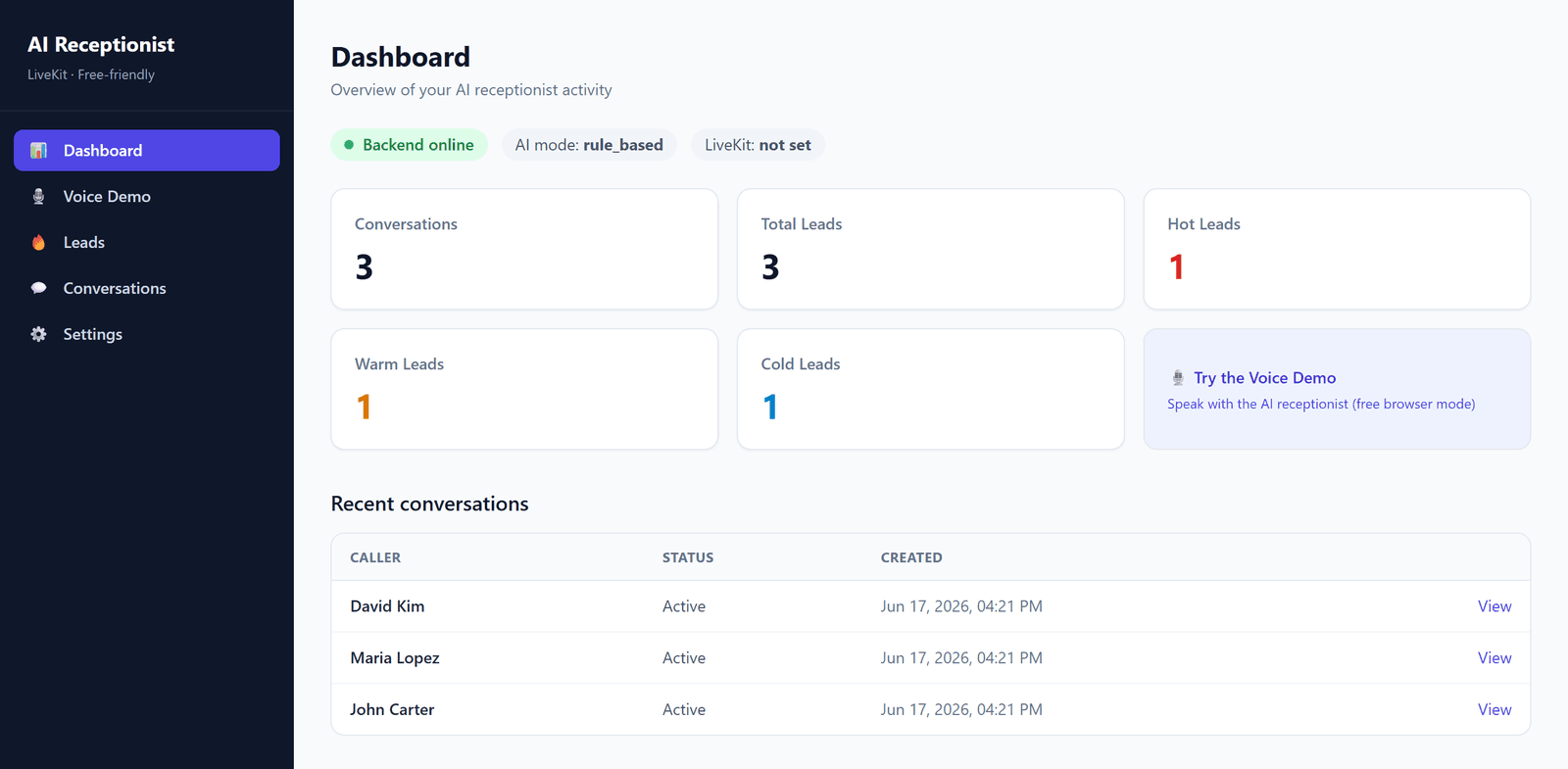This screenshot has height=769, width=1568.
Task: Click the Leads flame icon
Action: pos(38,243)
